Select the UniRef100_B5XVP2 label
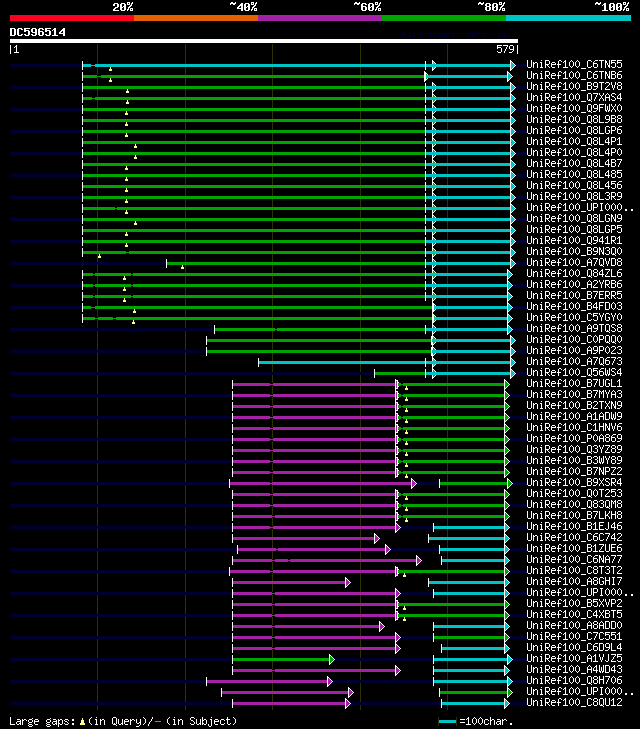The image size is (640, 729). [574, 603]
